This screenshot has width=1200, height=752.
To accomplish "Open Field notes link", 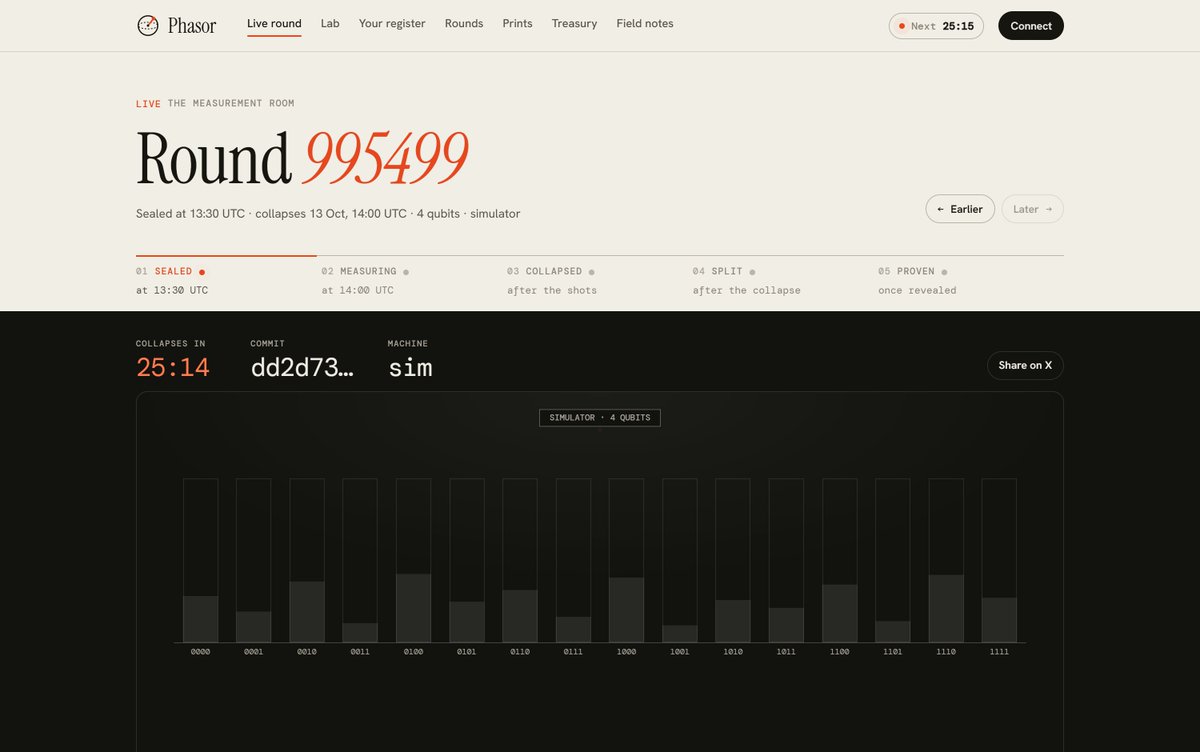I will tap(645, 23).
